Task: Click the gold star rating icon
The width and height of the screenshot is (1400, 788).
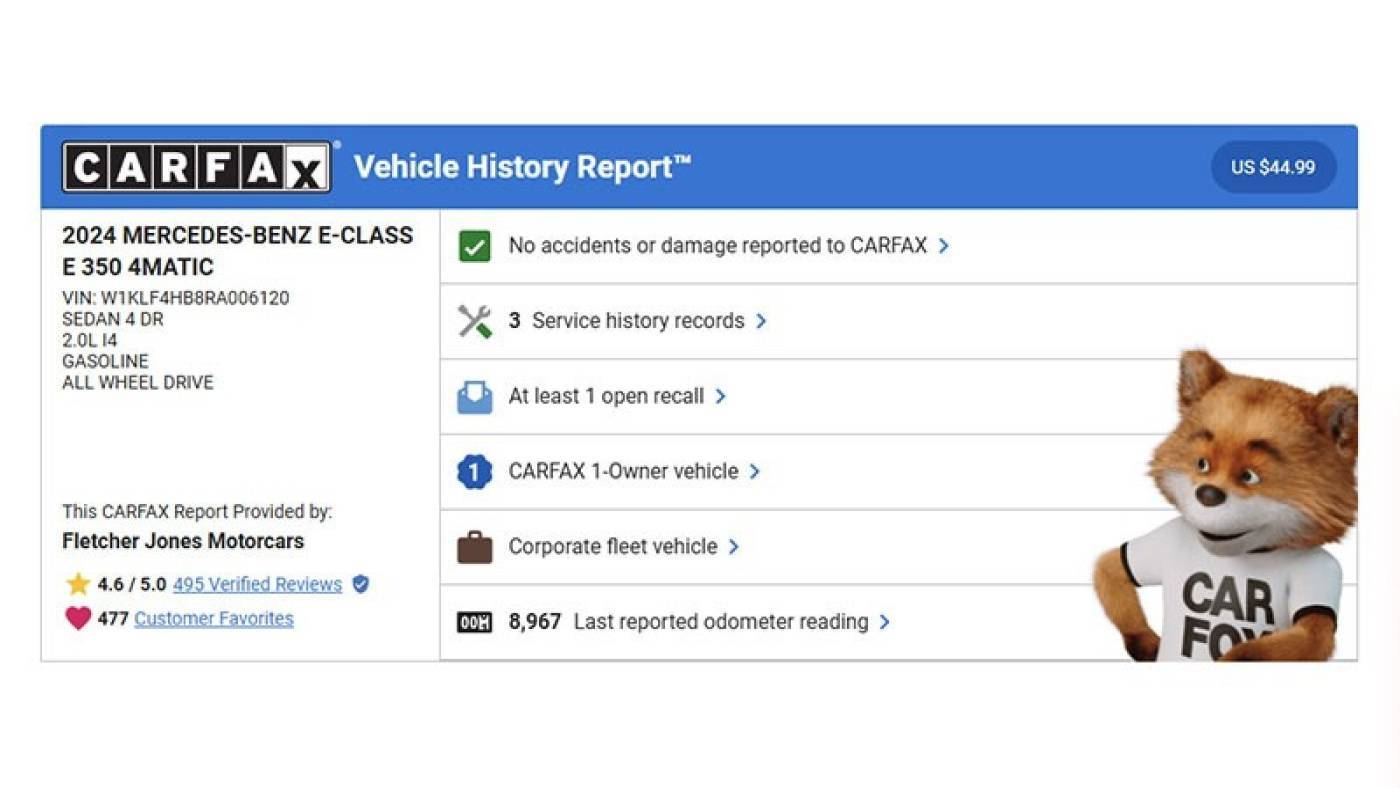Action: coord(78,584)
